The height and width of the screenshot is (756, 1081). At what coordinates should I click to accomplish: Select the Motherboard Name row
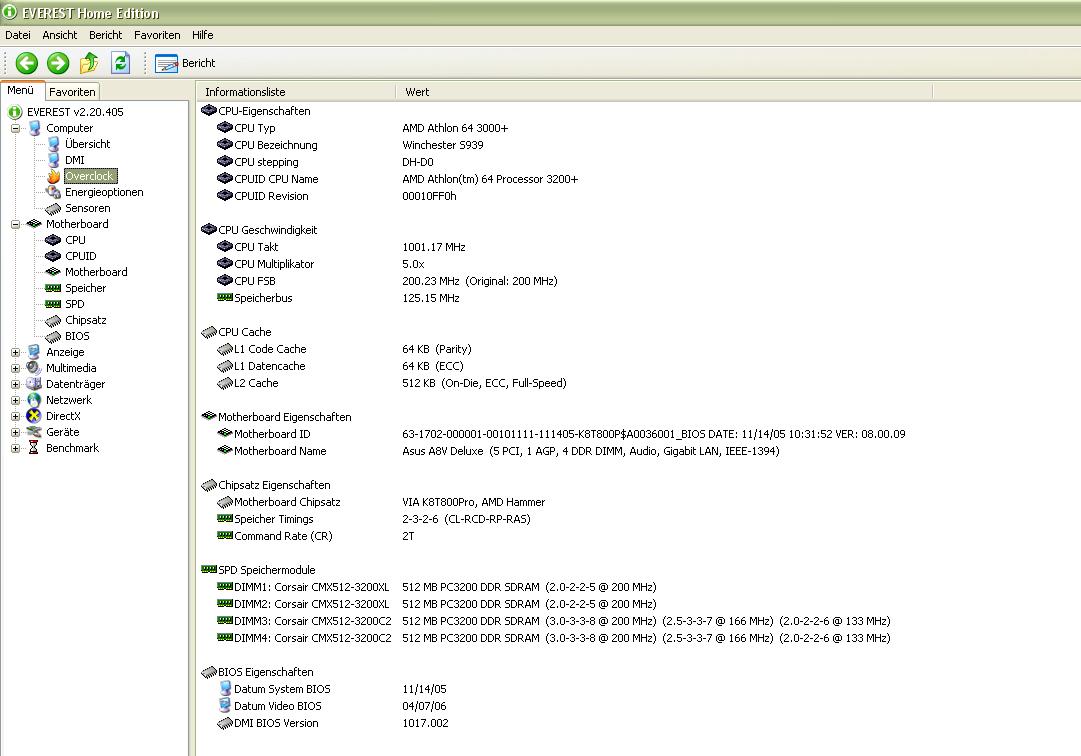pyautogui.click(x=498, y=451)
